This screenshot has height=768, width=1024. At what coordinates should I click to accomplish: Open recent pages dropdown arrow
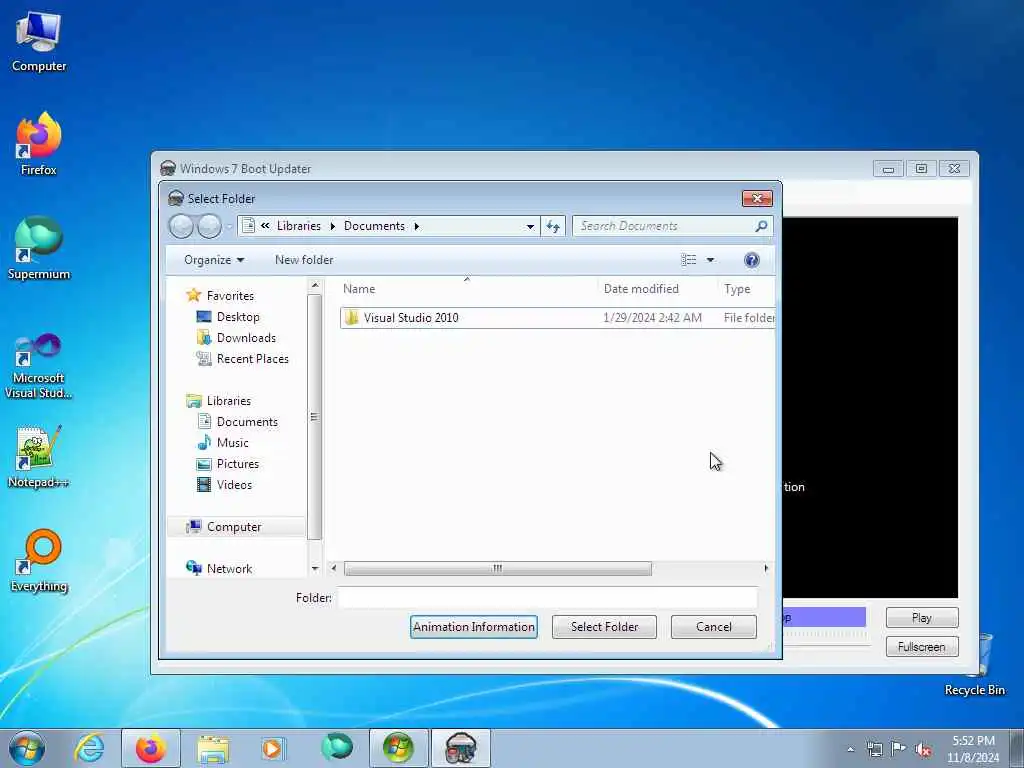click(x=229, y=227)
